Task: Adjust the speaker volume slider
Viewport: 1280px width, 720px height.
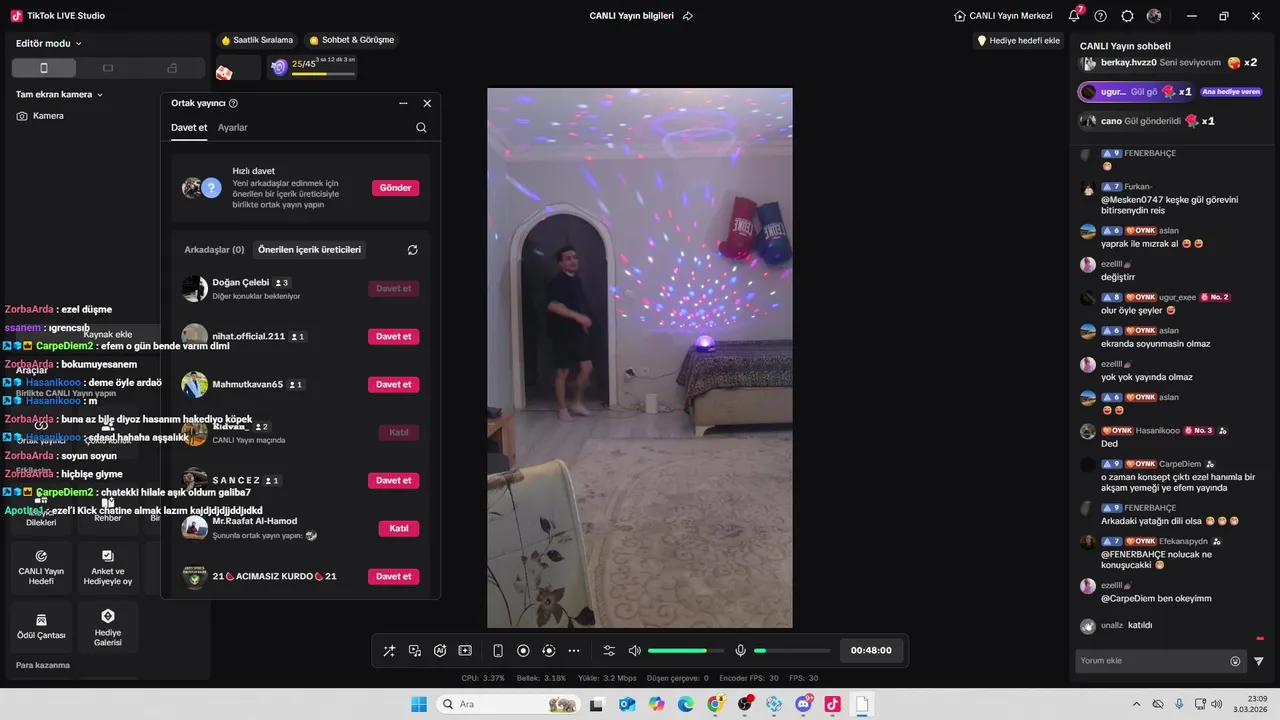Action: (x=686, y=651)
